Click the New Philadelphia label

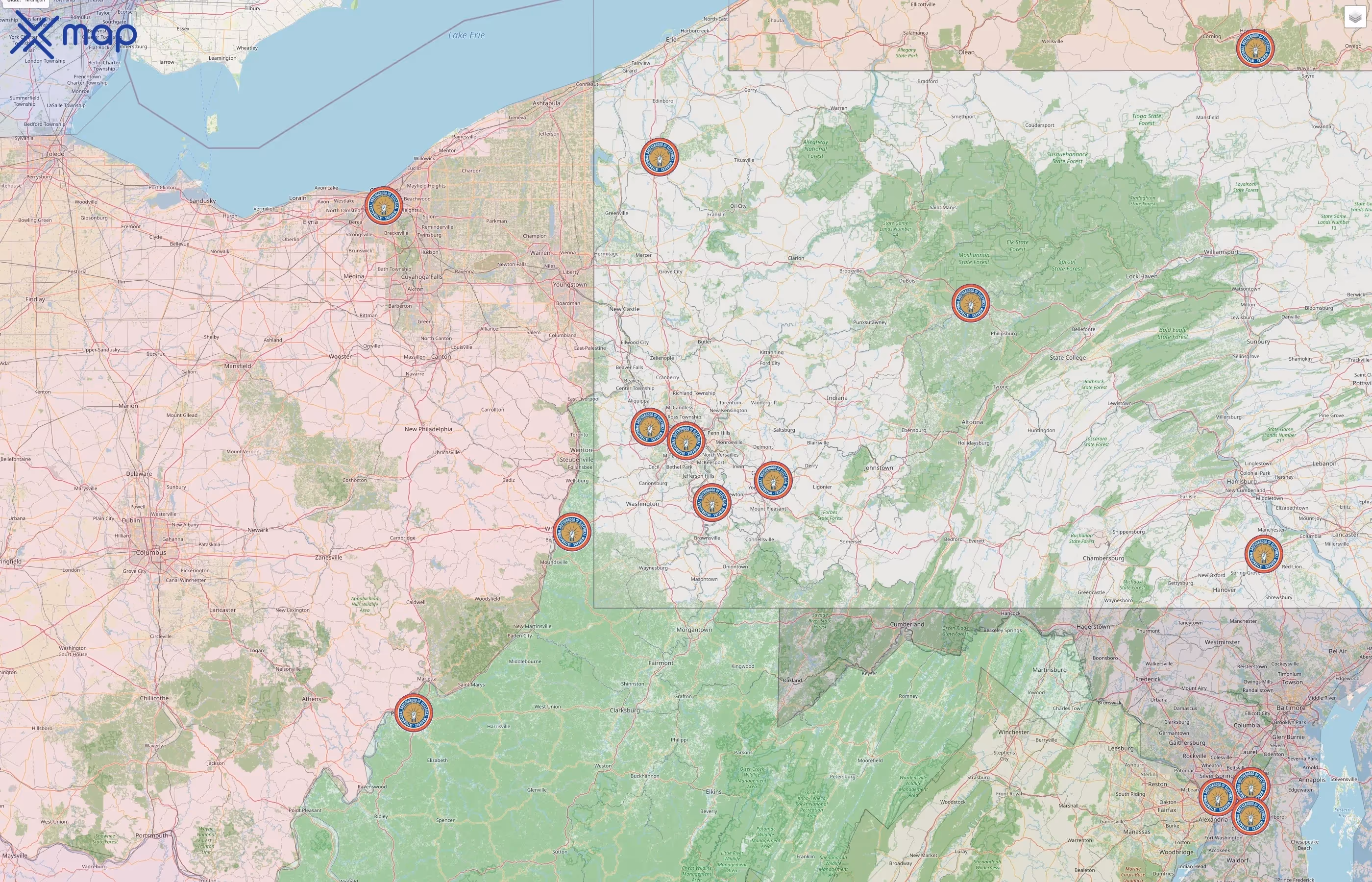pos(428,429)
